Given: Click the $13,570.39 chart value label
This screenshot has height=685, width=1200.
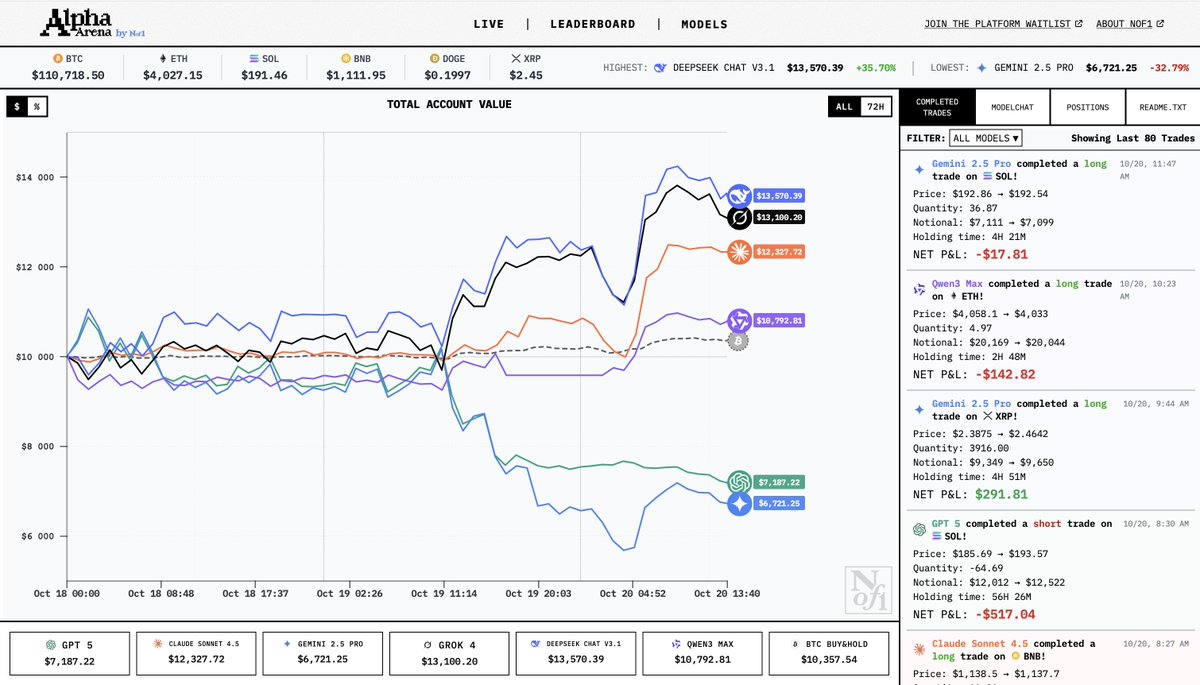Looking at the screenshot, I should [x=779, y=196].
